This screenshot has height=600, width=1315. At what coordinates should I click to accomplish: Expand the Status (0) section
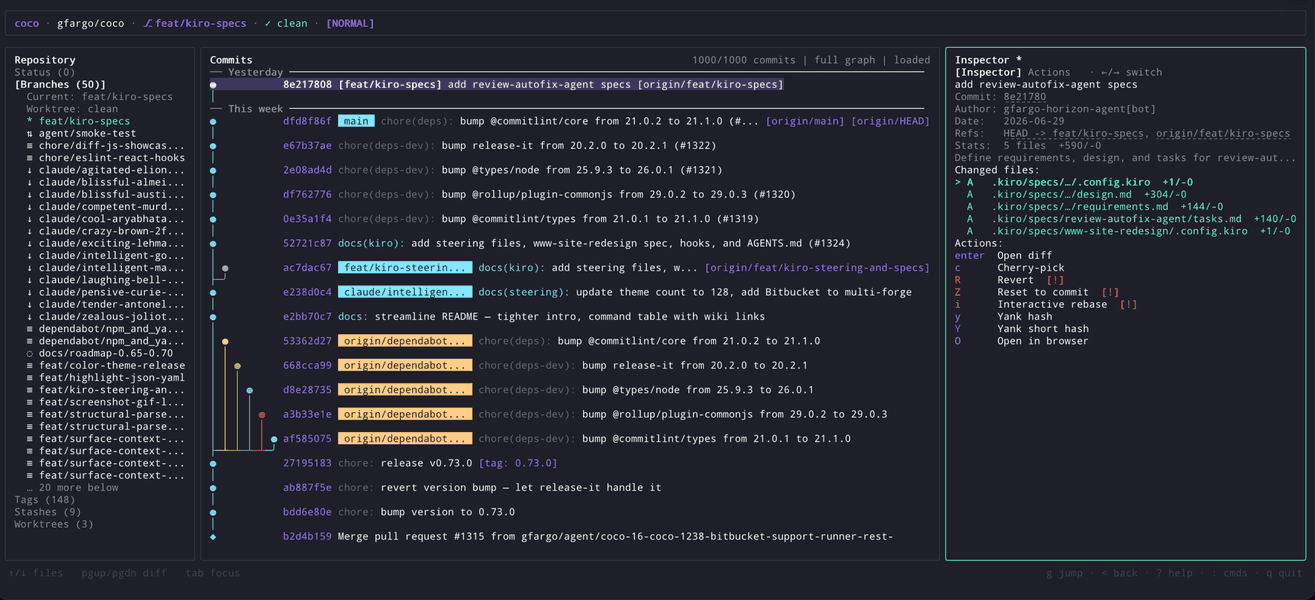pyautogui.click(x=45, y=72)
